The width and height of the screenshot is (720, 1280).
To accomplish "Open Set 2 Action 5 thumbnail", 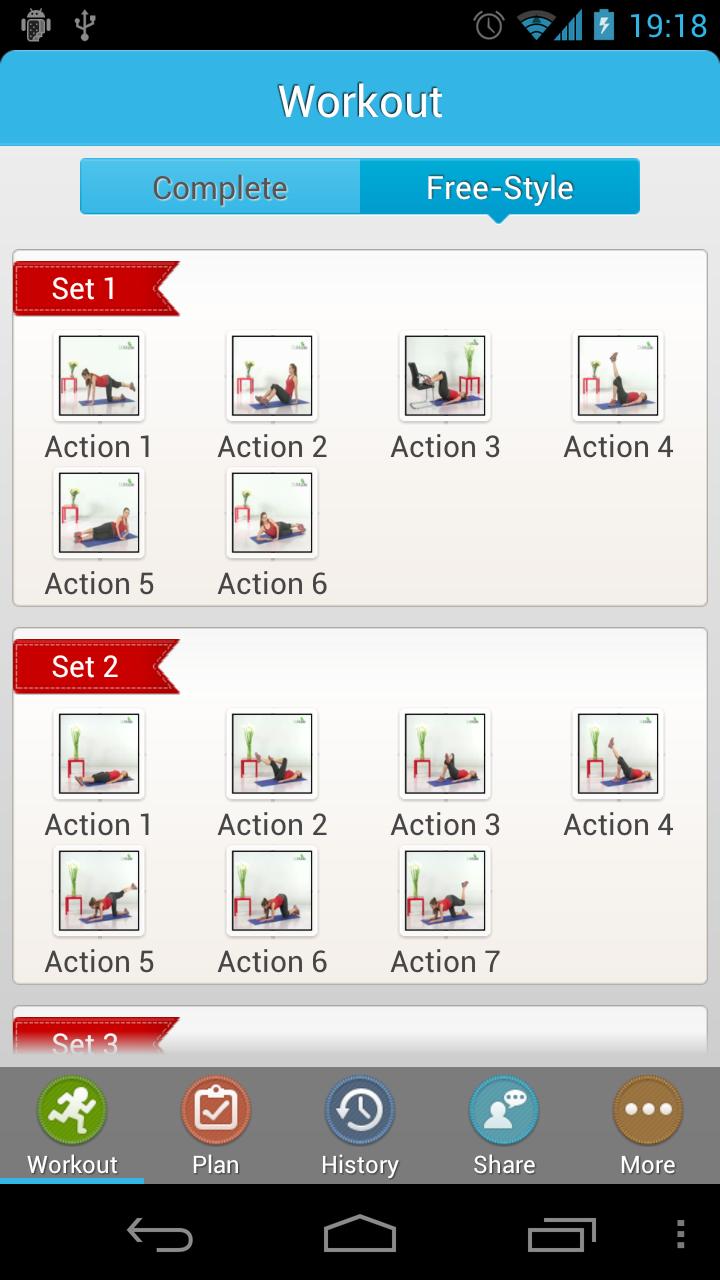I will click(x=99, y=891).
